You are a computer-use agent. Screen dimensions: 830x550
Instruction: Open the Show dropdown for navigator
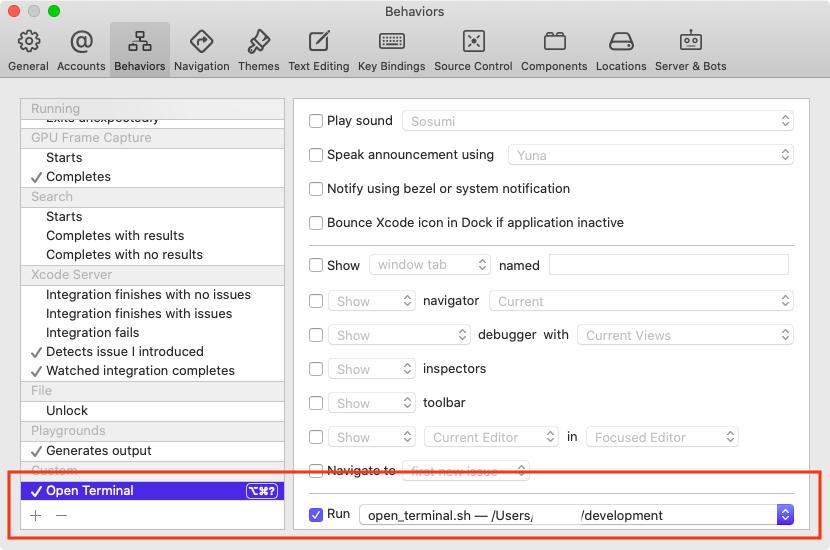pyautogui.click(x=372, y=301)
